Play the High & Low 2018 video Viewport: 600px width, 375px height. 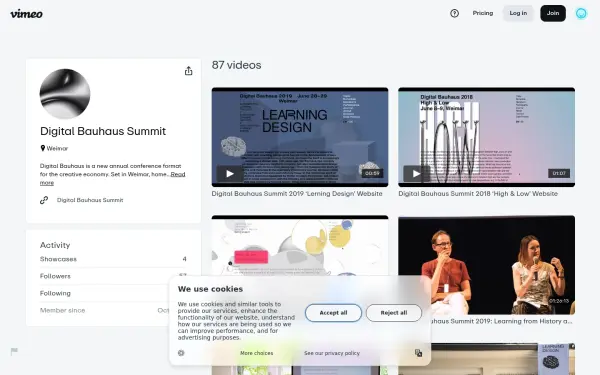coord(416,174)
